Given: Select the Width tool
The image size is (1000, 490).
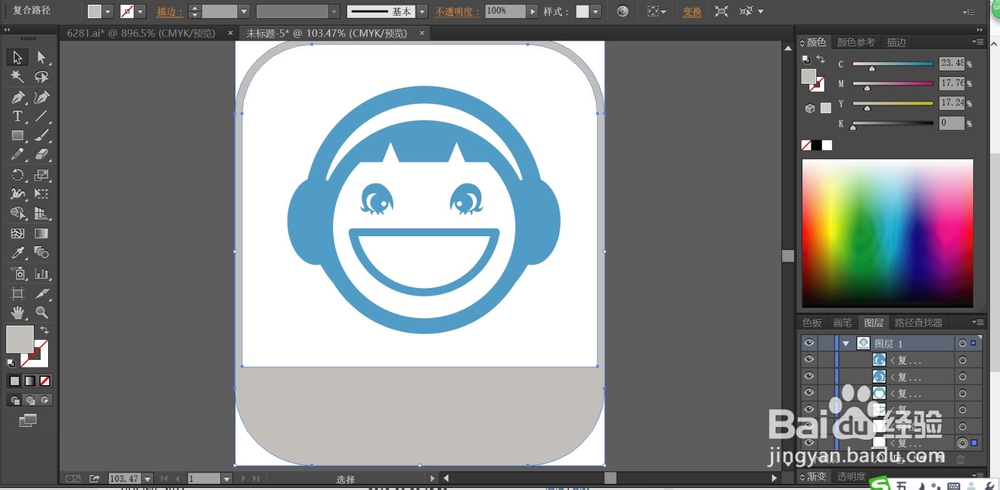Looking at the screenshot, I should pyautogui.click(x=17, y=194).
